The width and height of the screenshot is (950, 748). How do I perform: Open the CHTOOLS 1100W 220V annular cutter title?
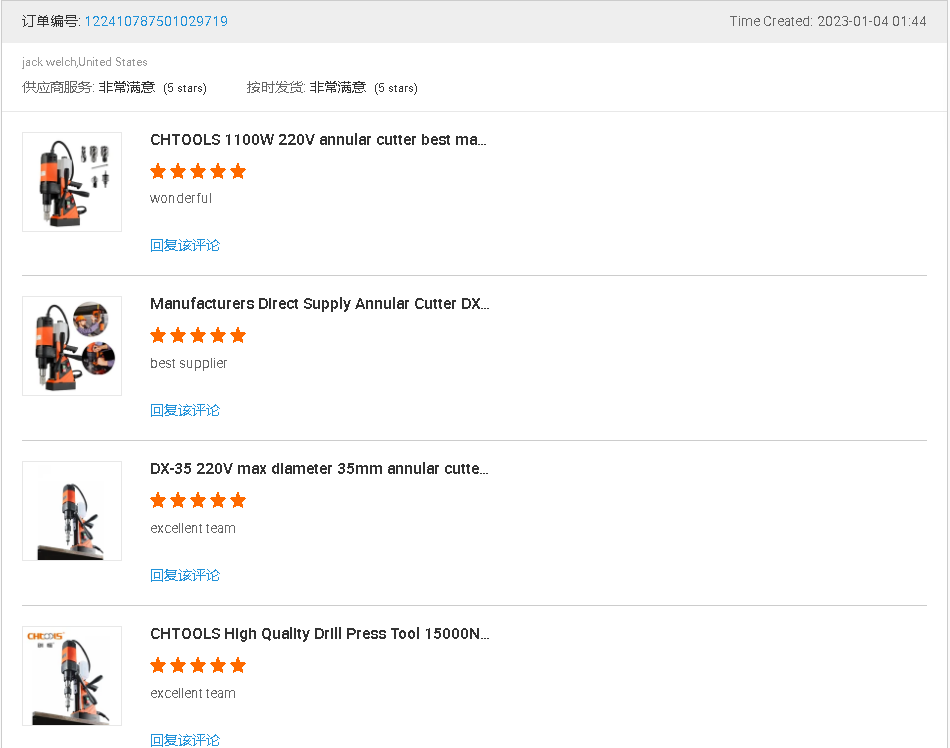click(318, 140)
